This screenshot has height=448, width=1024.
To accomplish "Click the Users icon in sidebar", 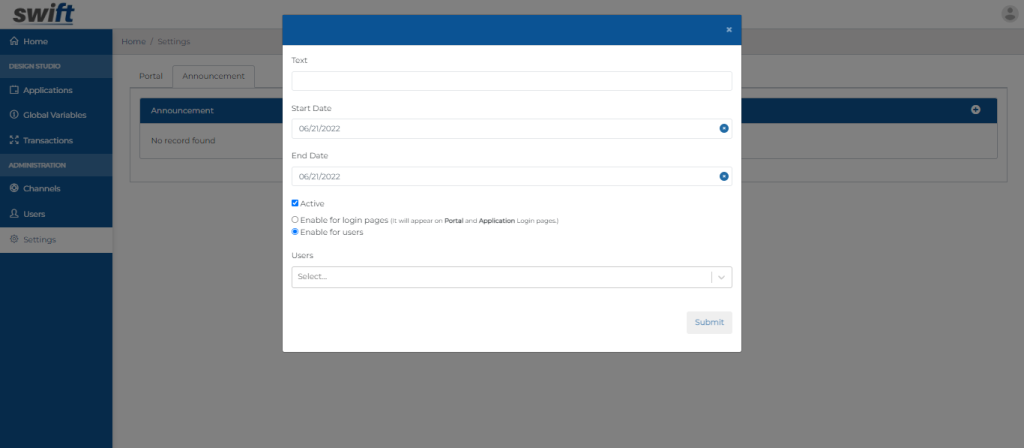I will 14,213.
